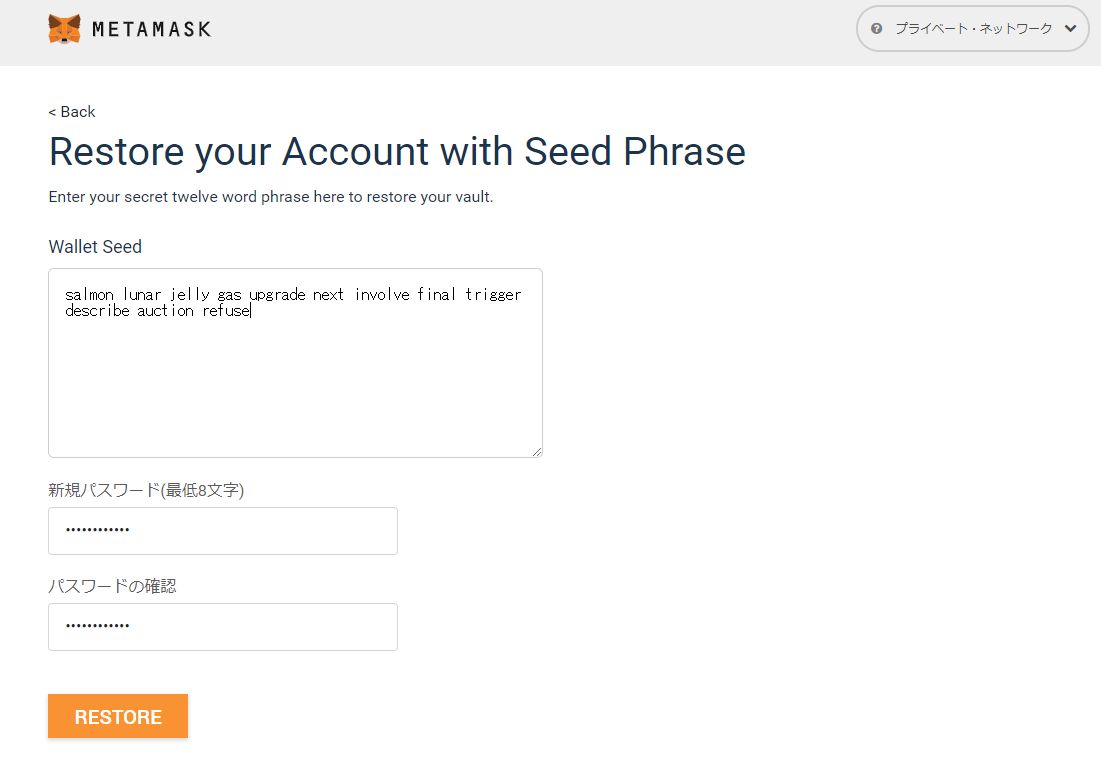Place cursor on the word describe
The width and height of the screenshot is (1101, 760).
97,311
